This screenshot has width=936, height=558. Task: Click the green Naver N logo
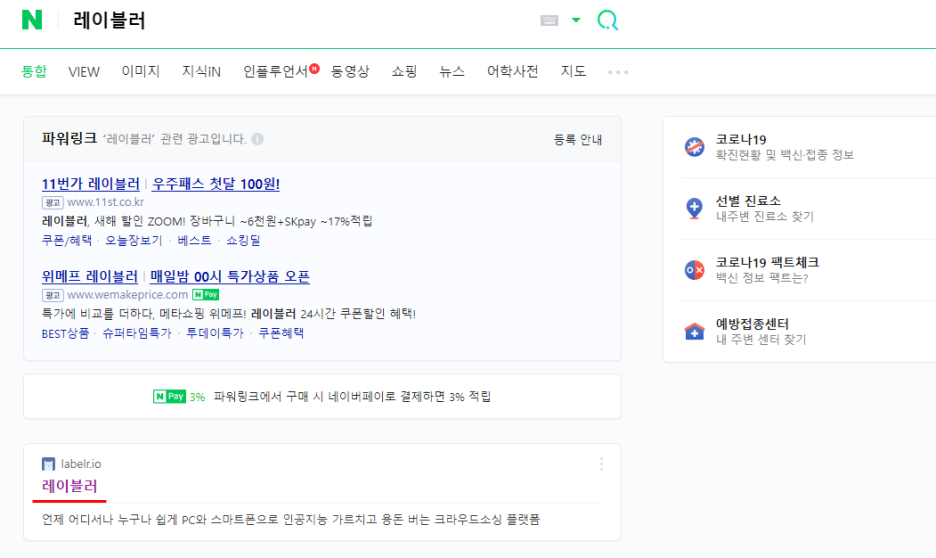tap(32, 20)
